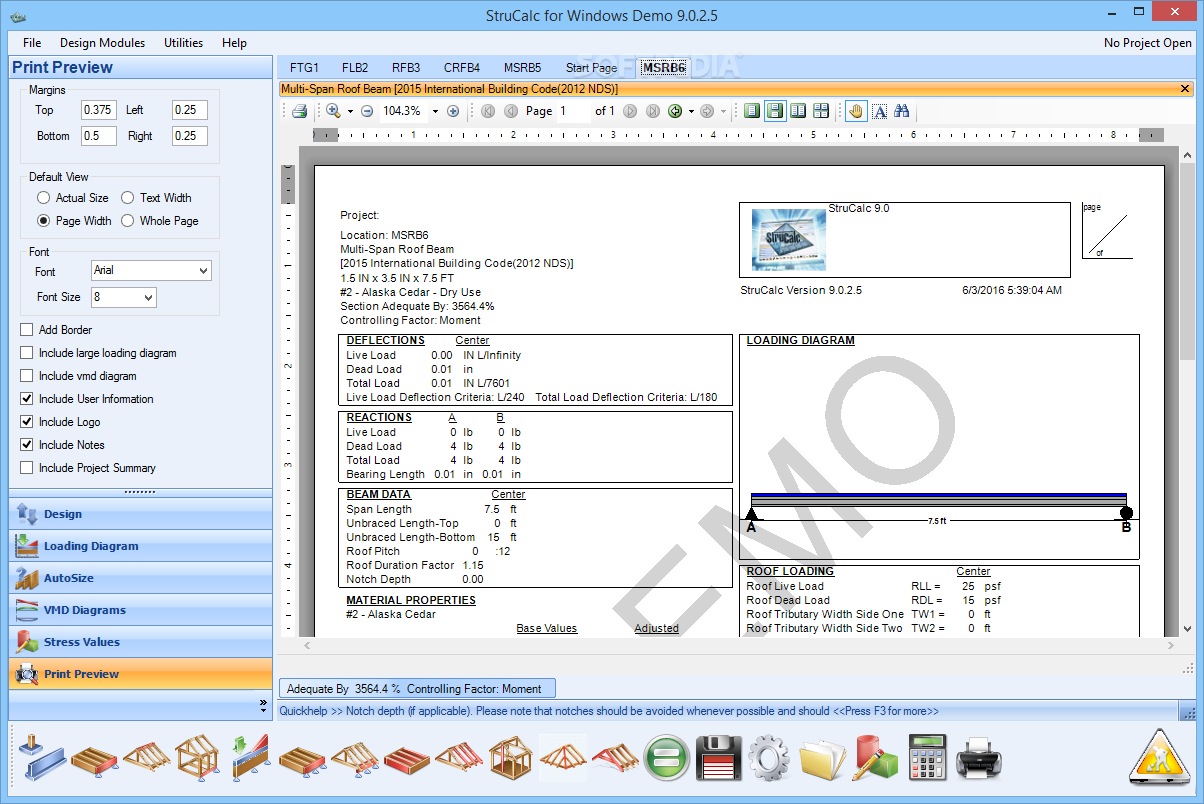Open dropdown beside green back arrow
1204x804 pixels.
pos(690,111)
